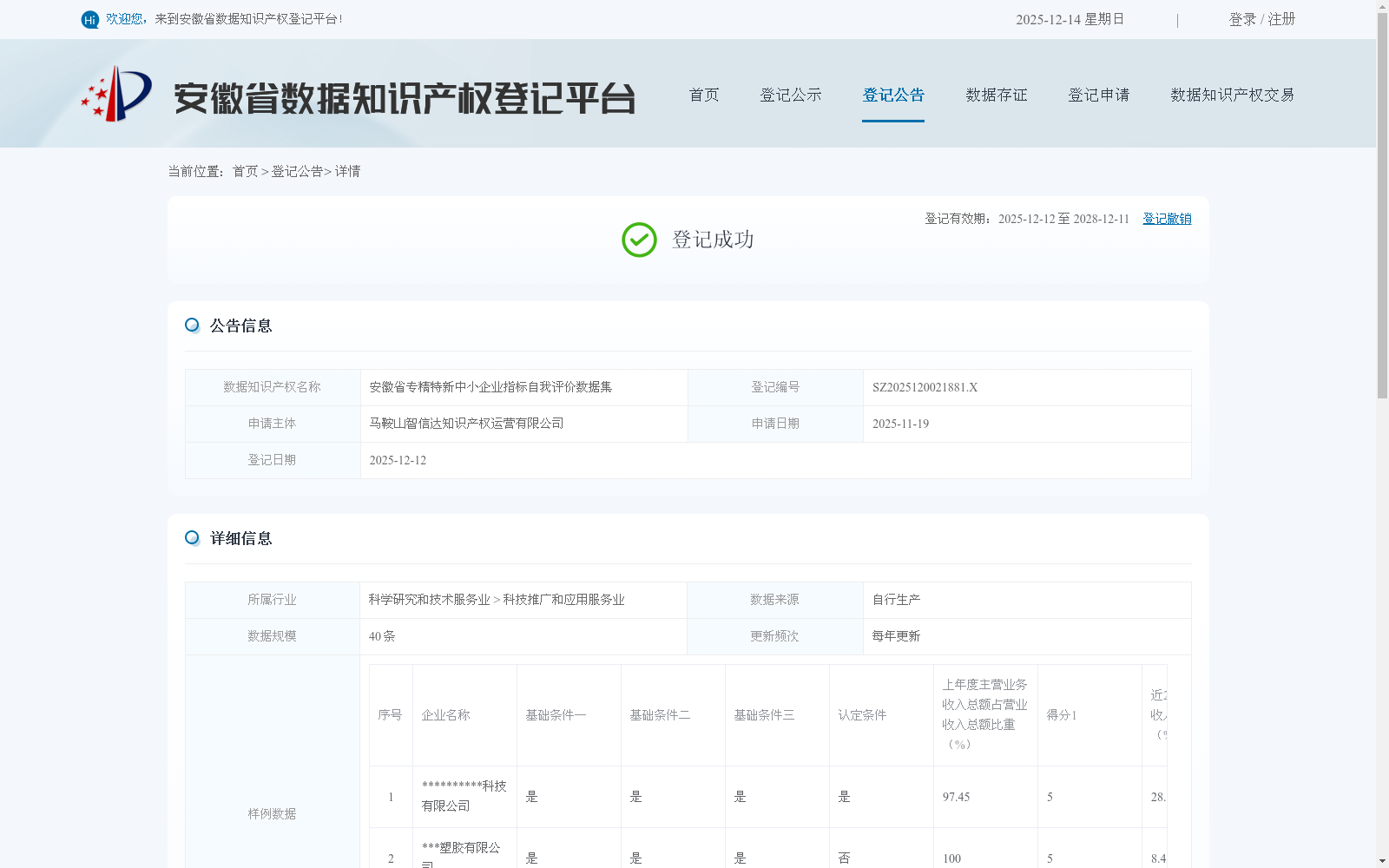Click the value 97.45 in row 1
Image resolution: width=1389 pixels, height=868 pixels.
click(956, 797)
